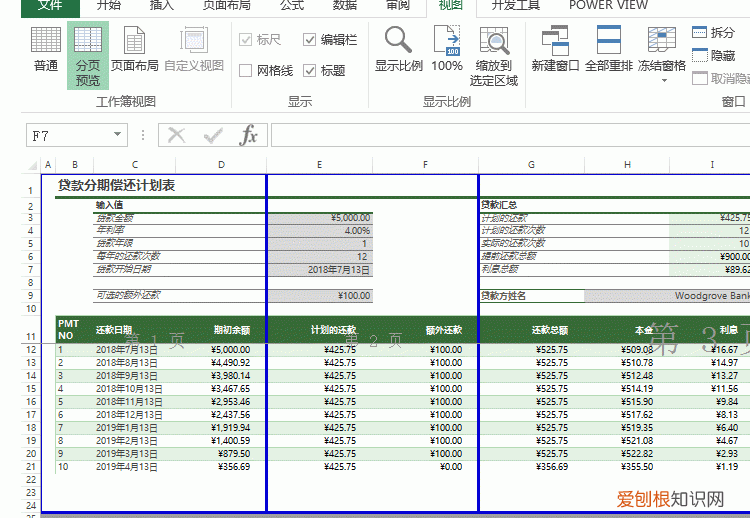
Task: Click header cell 计划的还款
Action: pos(333,330)
